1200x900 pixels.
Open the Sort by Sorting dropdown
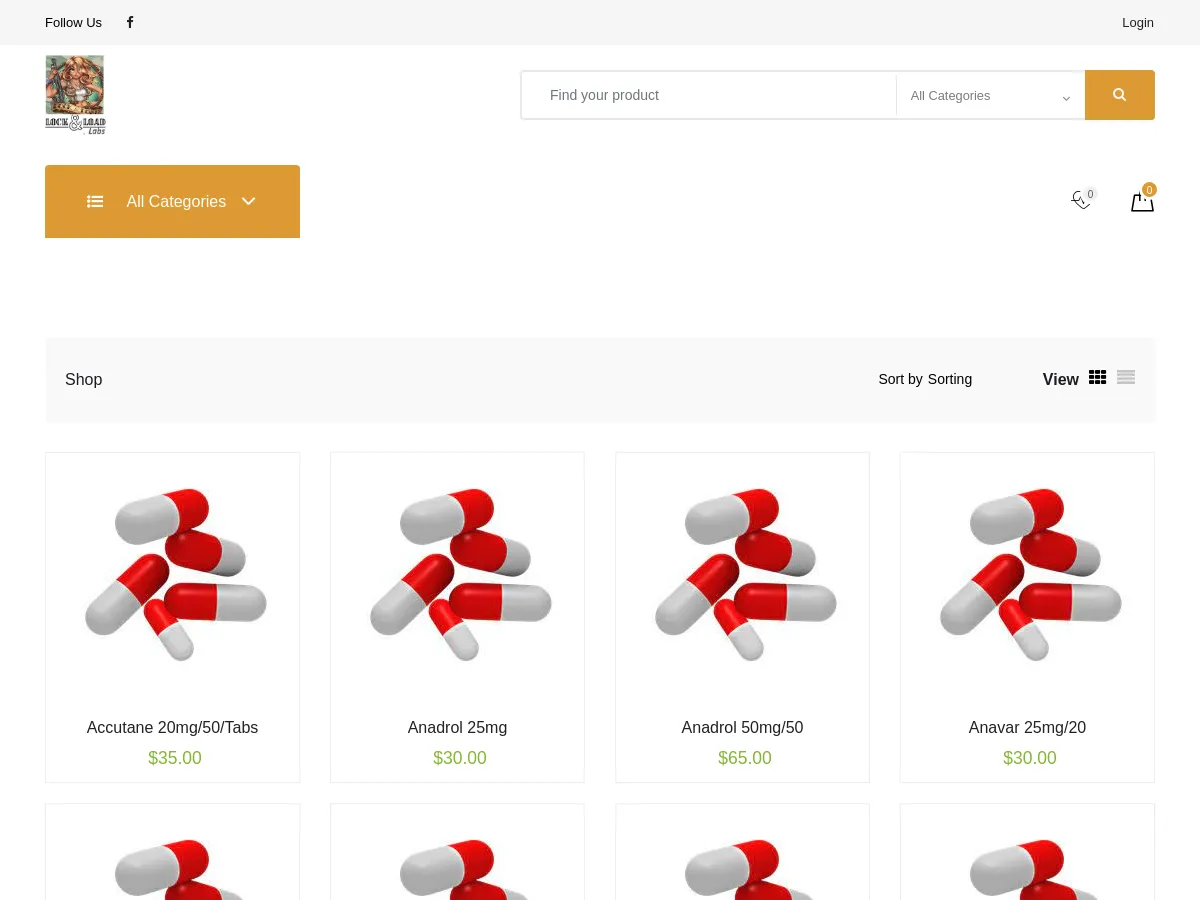(925, 379)
